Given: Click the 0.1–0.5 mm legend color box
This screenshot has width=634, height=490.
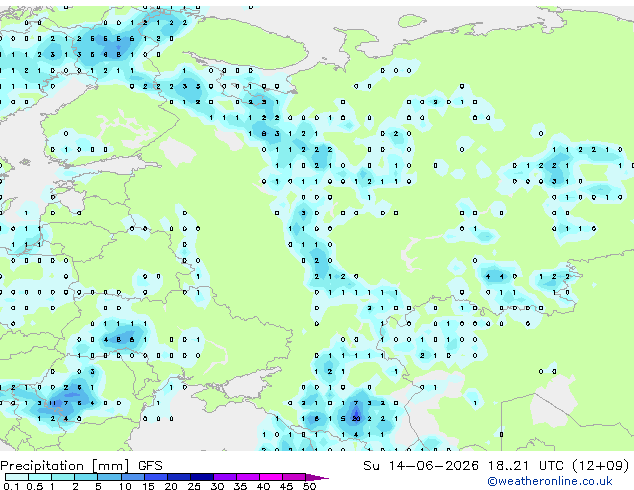Looking at the screenshot, I should coord(17,477).
